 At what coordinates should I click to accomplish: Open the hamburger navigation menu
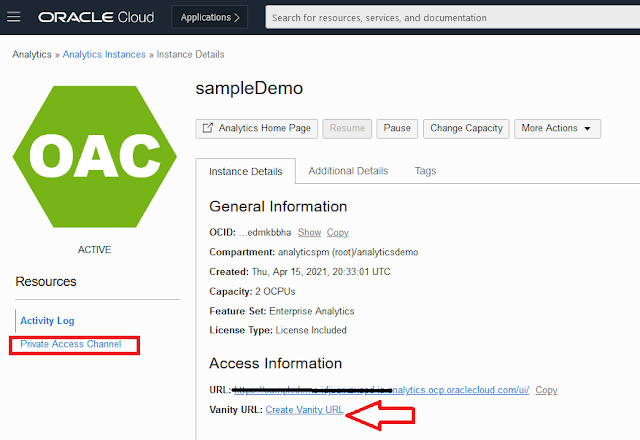point(13,17)
